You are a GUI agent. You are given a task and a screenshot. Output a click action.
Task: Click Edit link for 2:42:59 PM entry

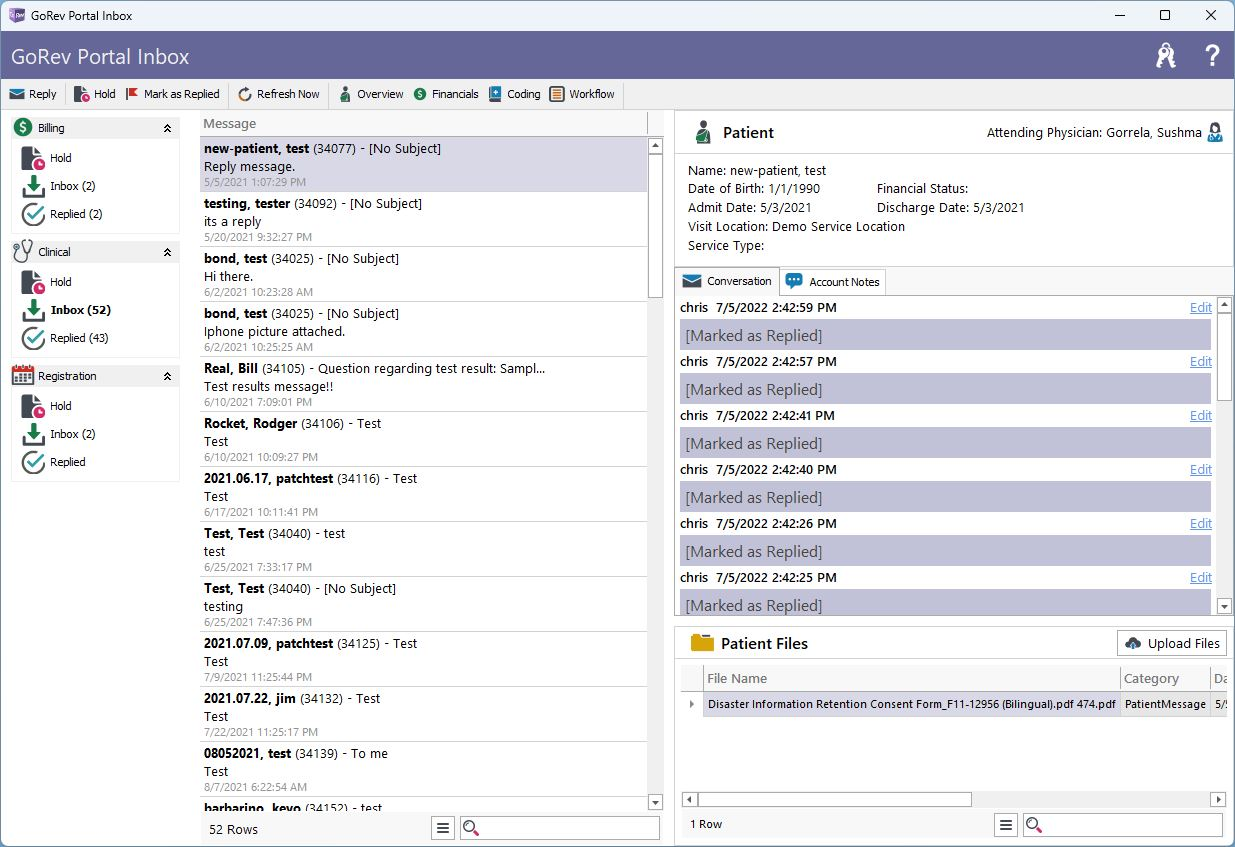click(1201, 308)
